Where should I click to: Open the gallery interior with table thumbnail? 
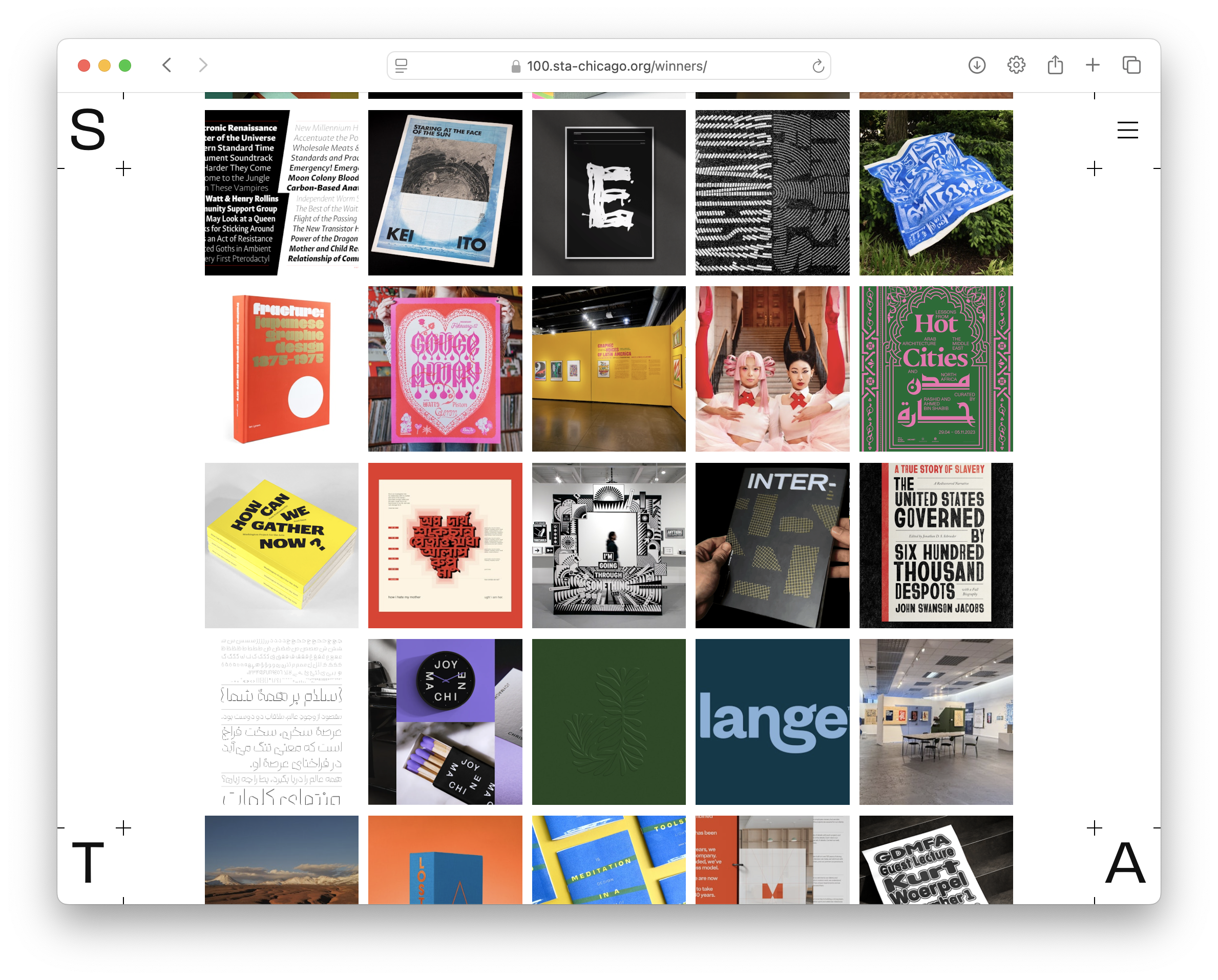(x=936, y=722)
